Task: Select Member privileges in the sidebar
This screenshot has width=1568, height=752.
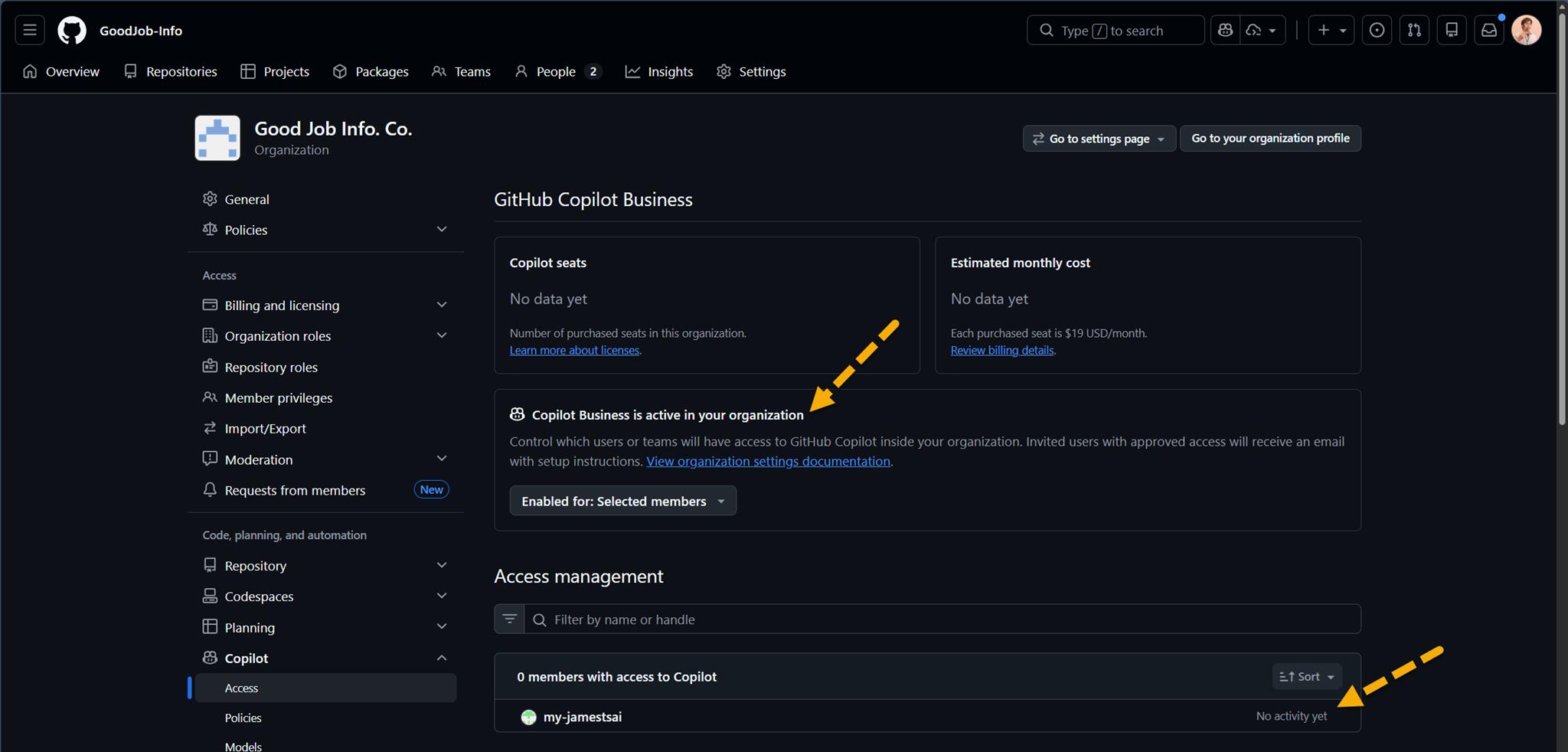Action: pos(278,398)
